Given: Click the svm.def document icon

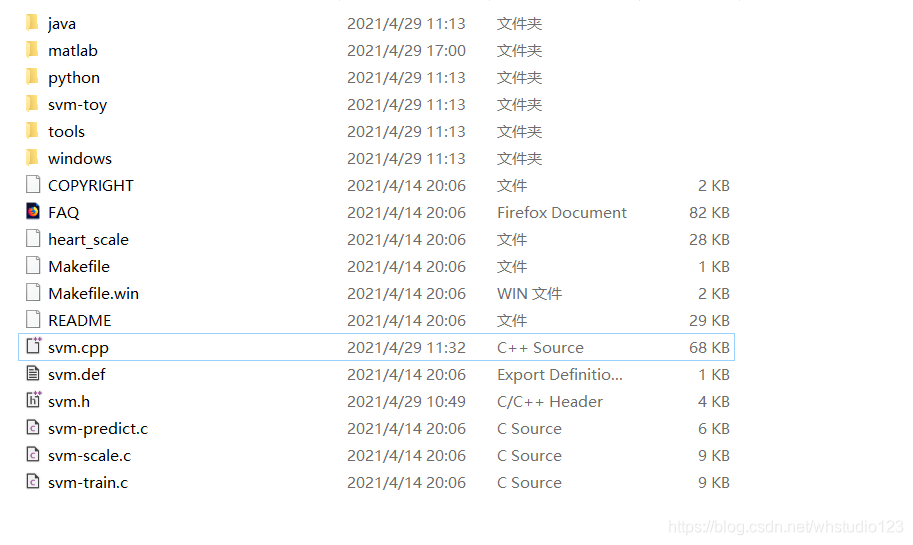Looking at the screenshot, I should 33,373.
